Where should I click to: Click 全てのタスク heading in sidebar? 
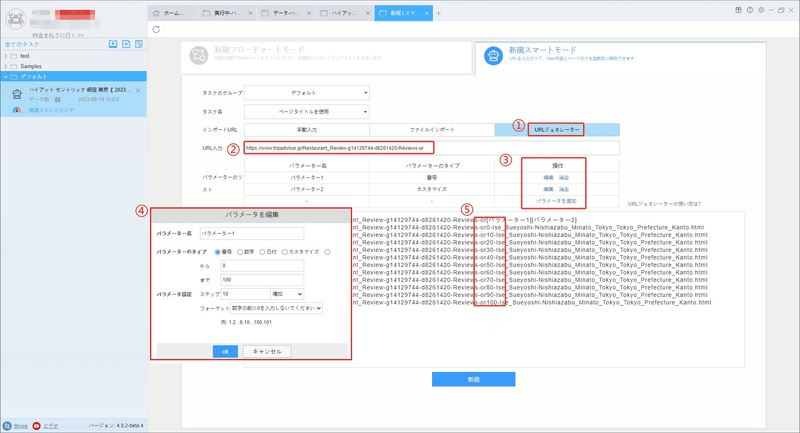22,44
